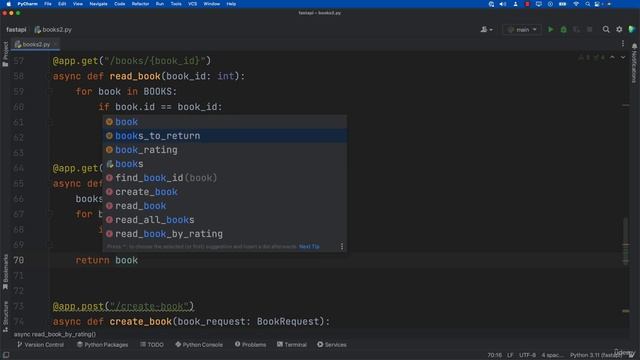Run with coverage icon next to Debug

pos(576,29)
